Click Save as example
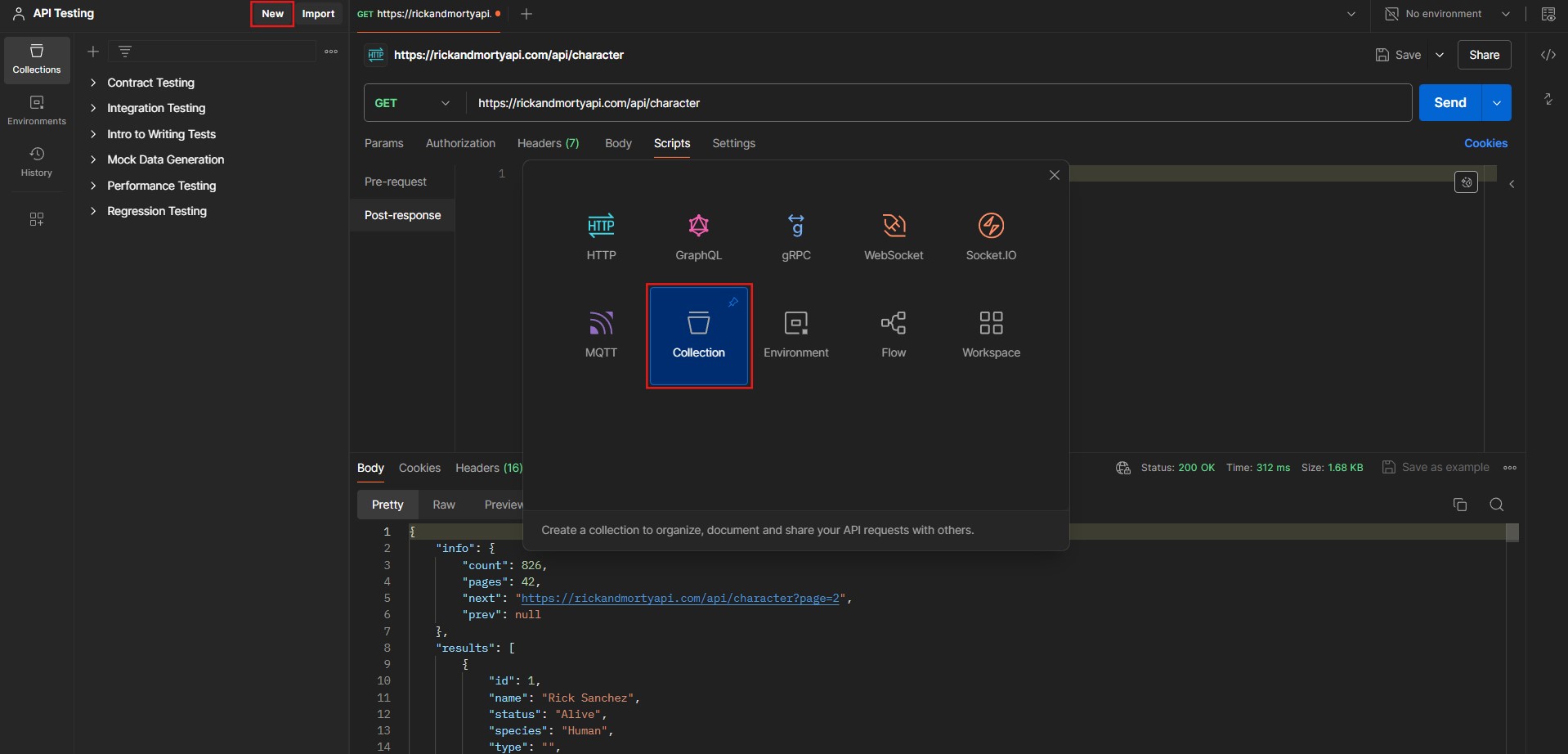The height and width of the screenshot is (754, 1568). (1436, 468)
